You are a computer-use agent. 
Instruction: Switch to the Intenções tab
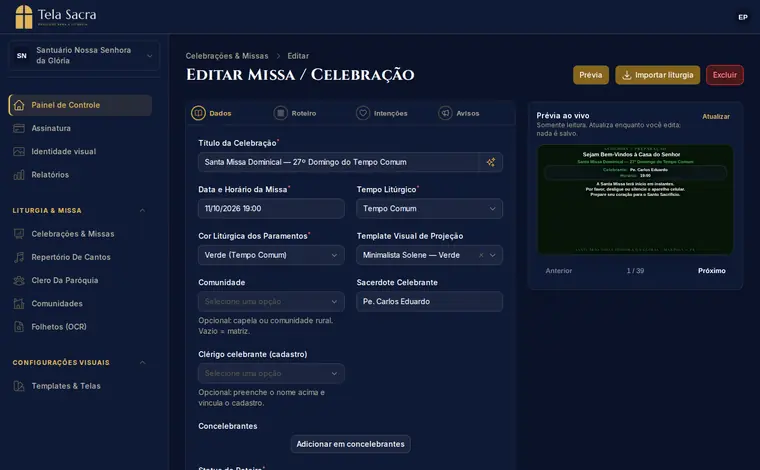click(x=382, y=113)
